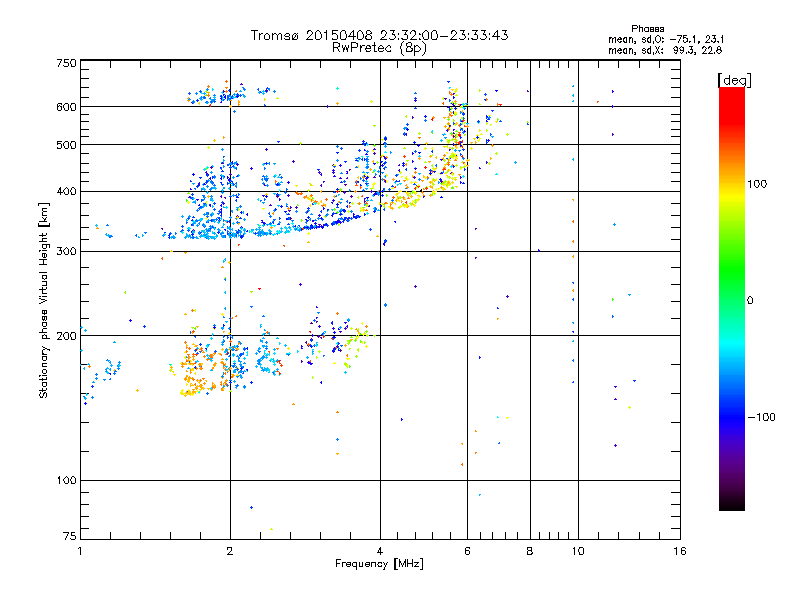Viewport: 800px width, 600px height.
Task: Click the plot title 'Tromsø 20150408 23:32:00-23:33:43'
Action: point(379,35)
